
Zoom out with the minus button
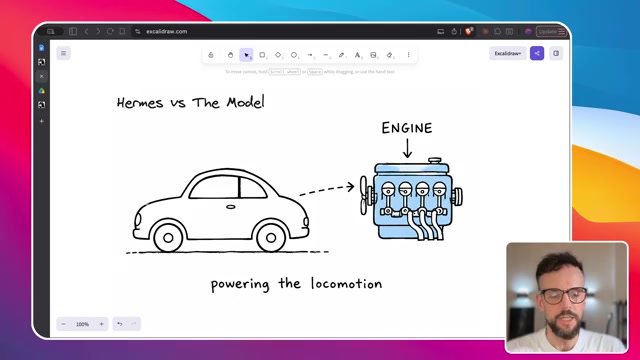tap(64, 324)
